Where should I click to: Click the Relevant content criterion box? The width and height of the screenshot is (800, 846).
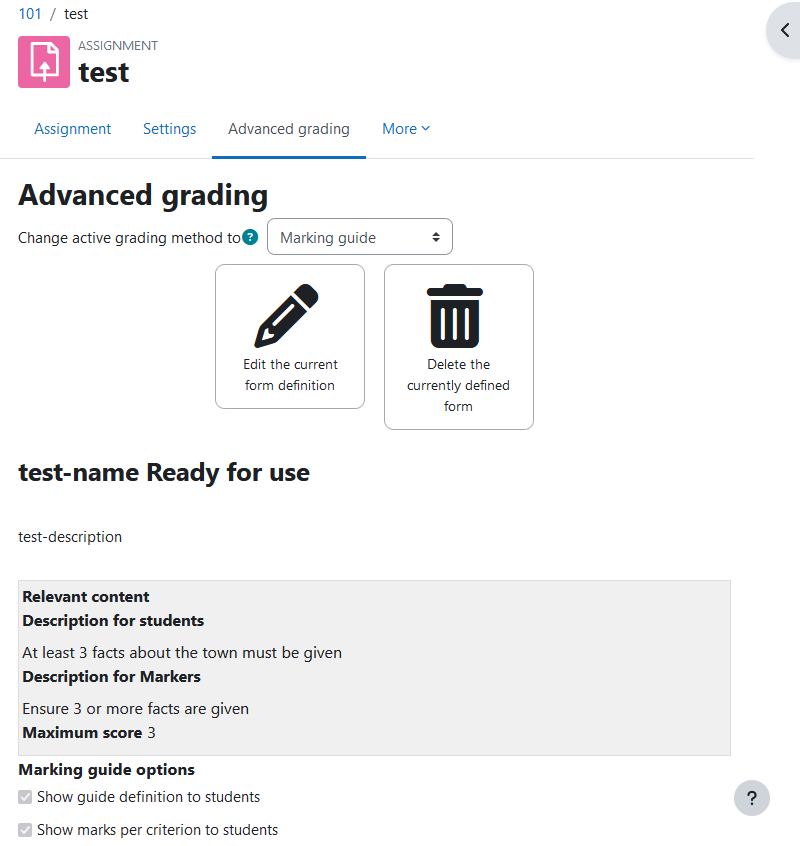pos(374,668)
